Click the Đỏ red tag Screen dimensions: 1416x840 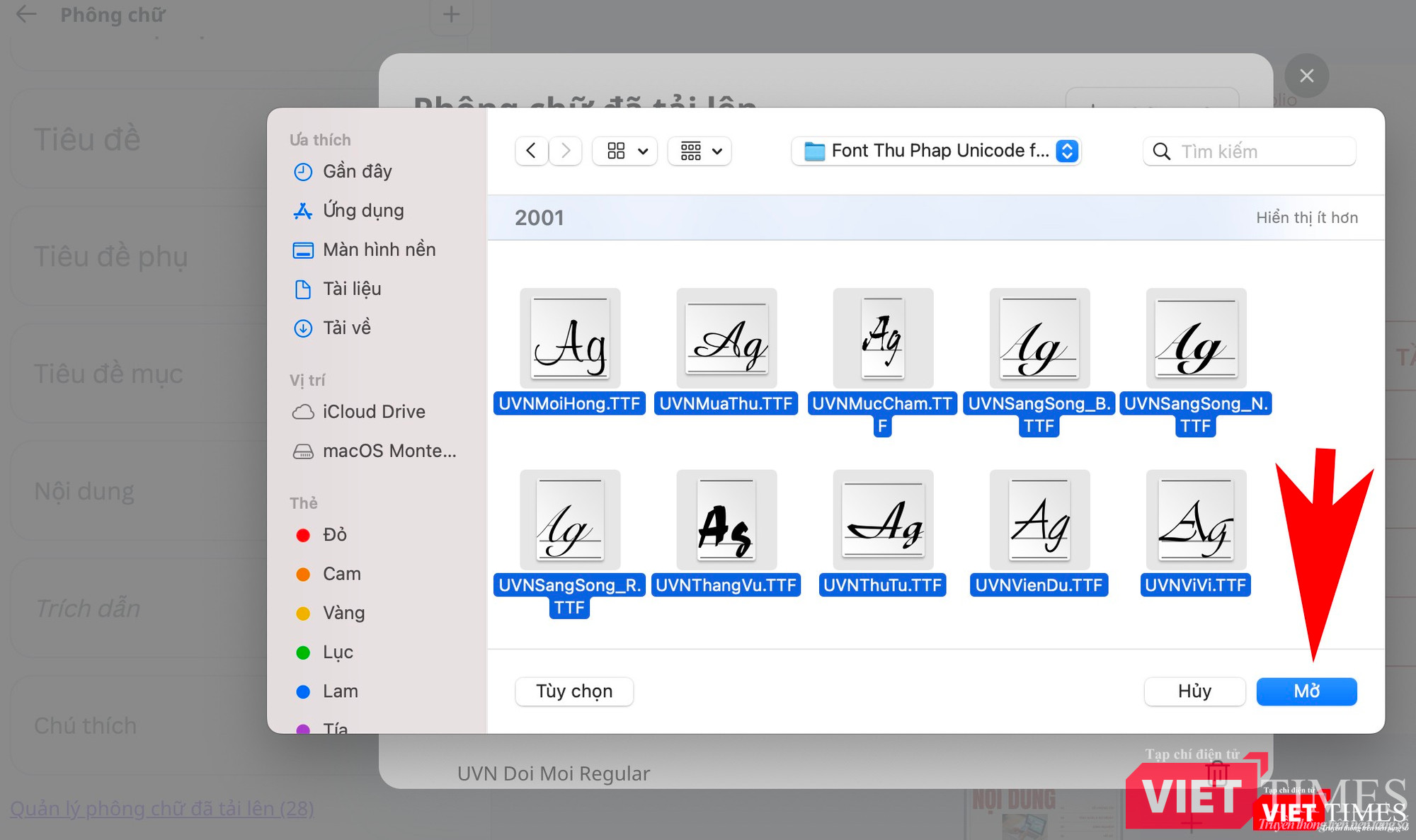coord(333,535)
